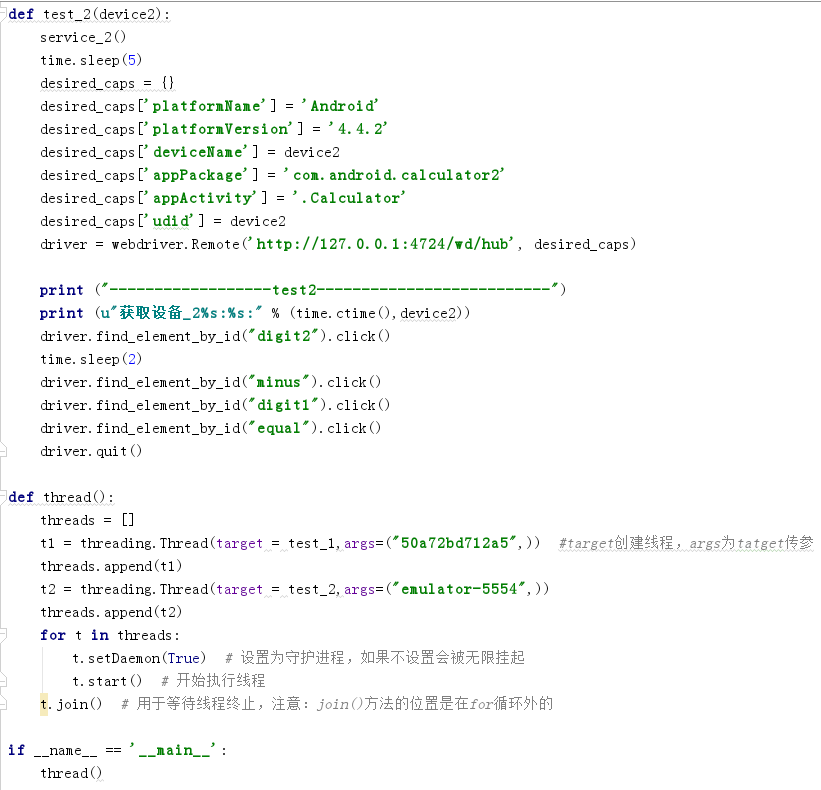The image size is (821, 790).
Task: Click the highlighted t in t.join()
Action: pyautogui.click(x=44, y=704)
